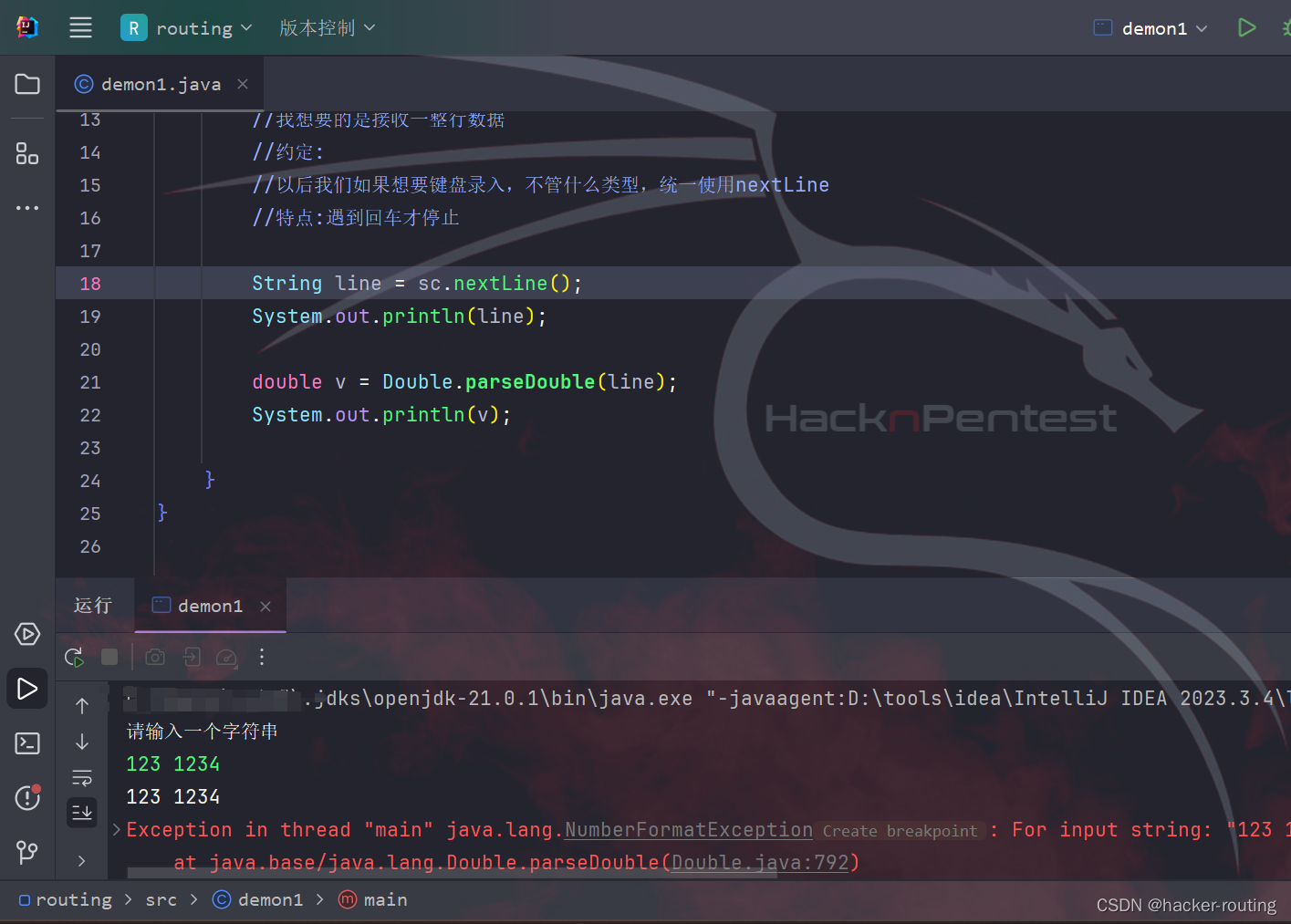Open the Terminal tool window
Viewport: 1291px width, 924px height.
(x=27, y=743)
